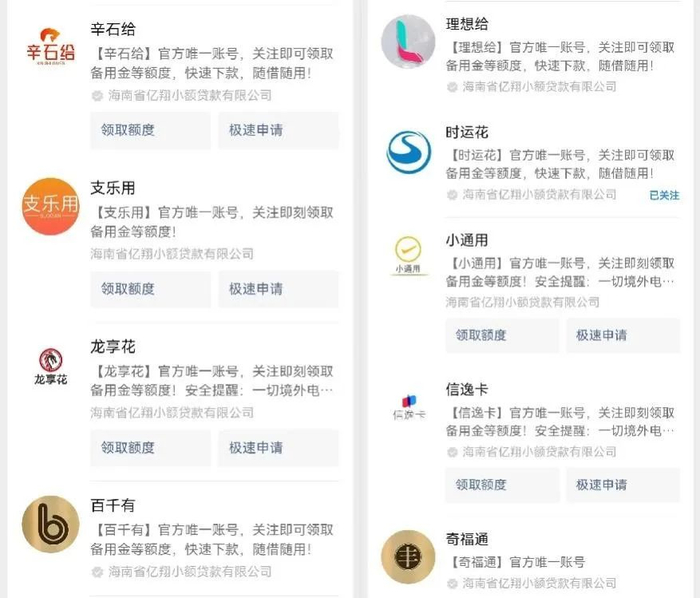Image resolution: width=700 pixels, height=598 pixels.
Task: Click 领取额度 under 辛石给
Action: (150, 130)
